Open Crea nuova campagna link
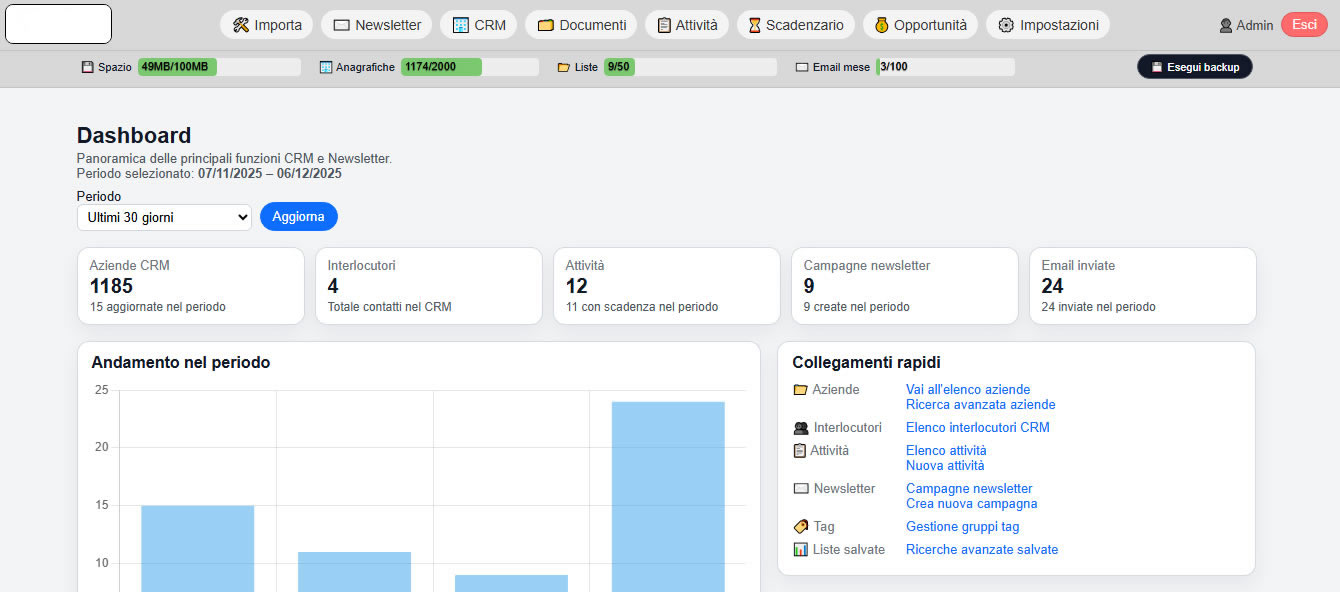Screen dimensions: 1340x592 coord(972,504)
